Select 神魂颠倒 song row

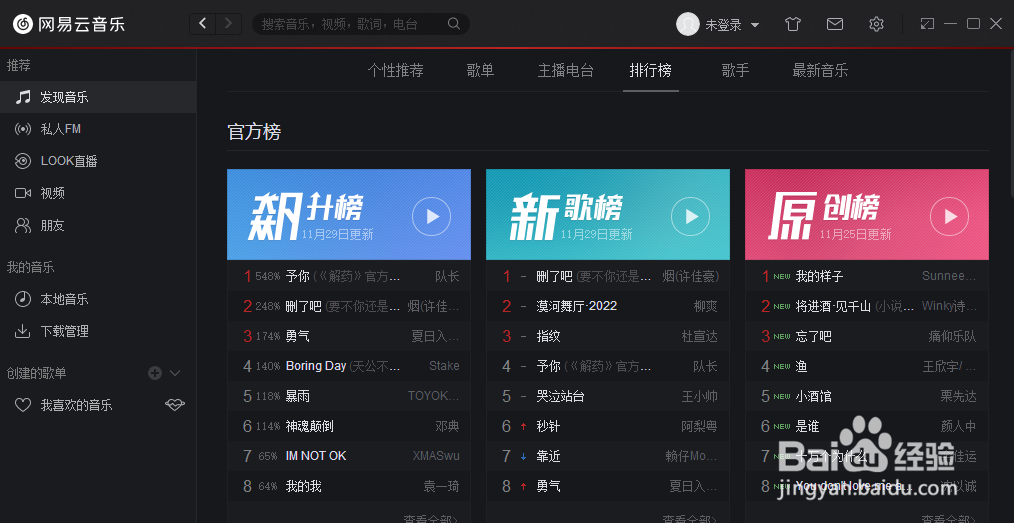(349, 426)
